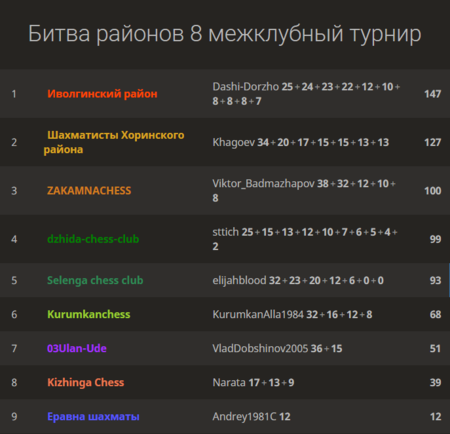Open KurumkanAlla1984 player profile
The image size is (450, 434).
pyautogui.click(x=258, y=314)
